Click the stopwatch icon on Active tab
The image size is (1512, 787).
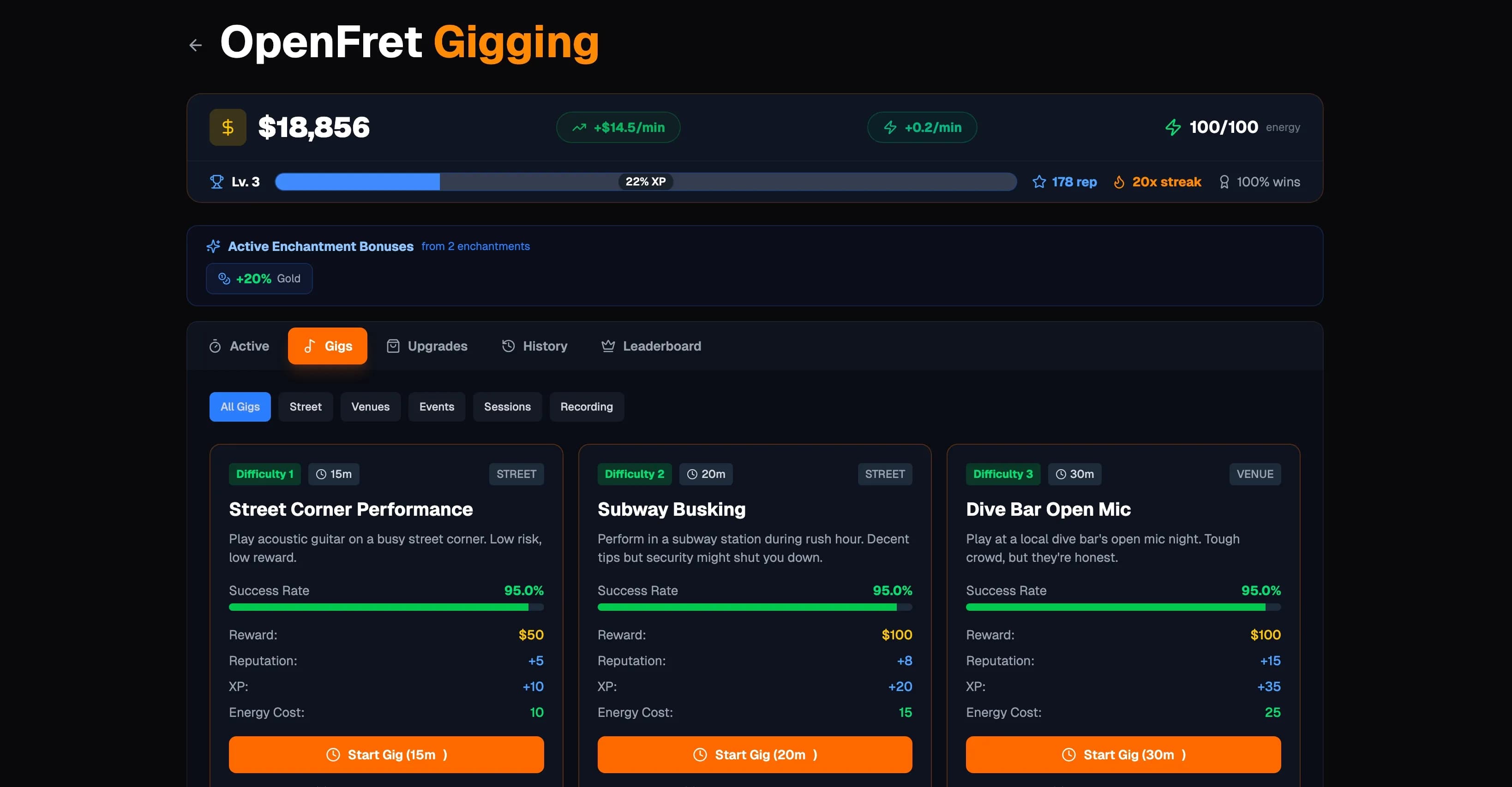(215, 346)
